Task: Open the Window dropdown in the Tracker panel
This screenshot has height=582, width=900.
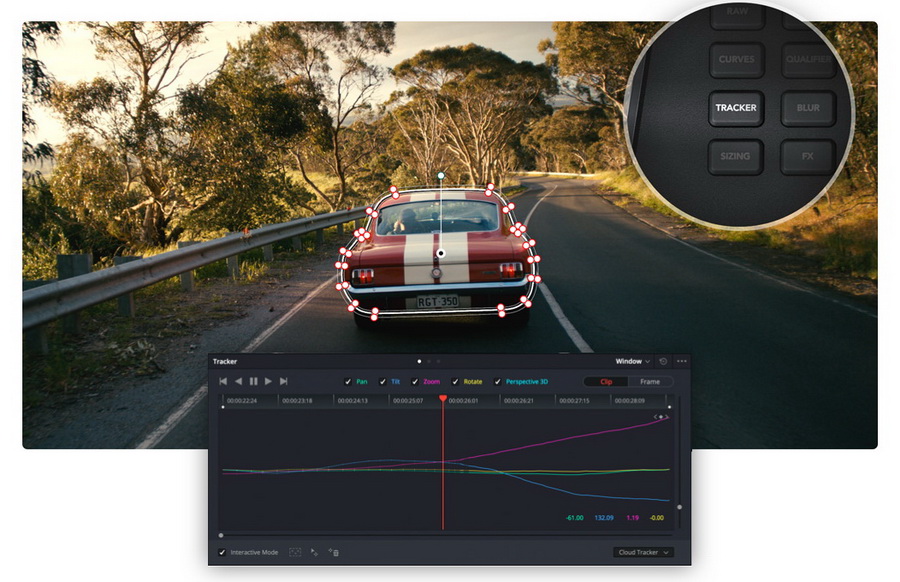Action: click(630, 361)
